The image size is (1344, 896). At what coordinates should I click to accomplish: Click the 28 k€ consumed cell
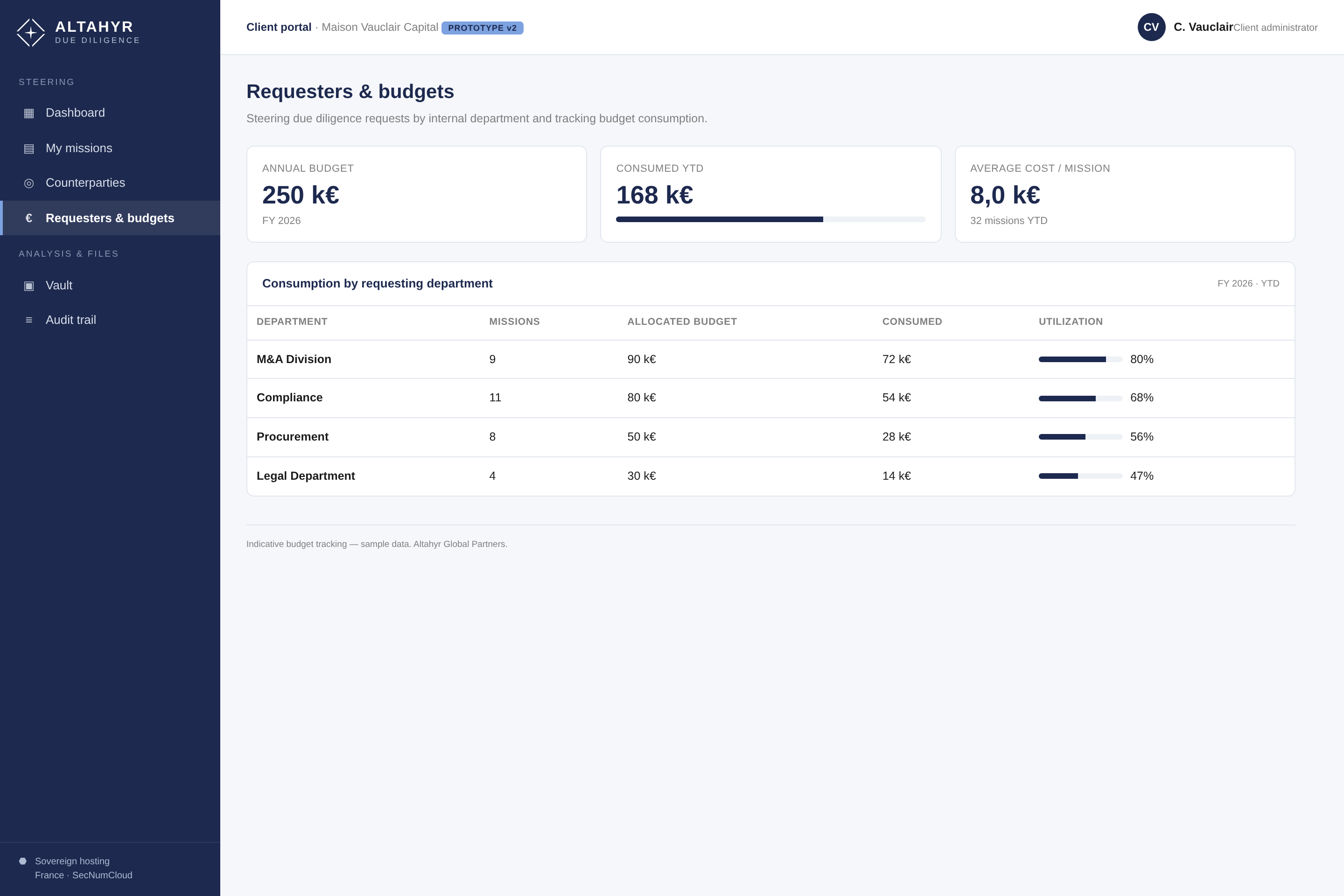(896, 437)
